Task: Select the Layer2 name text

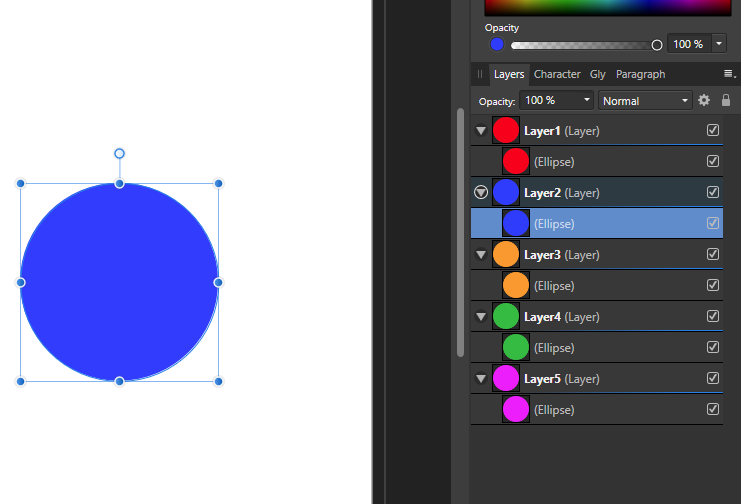Action: tap(542, 193)
